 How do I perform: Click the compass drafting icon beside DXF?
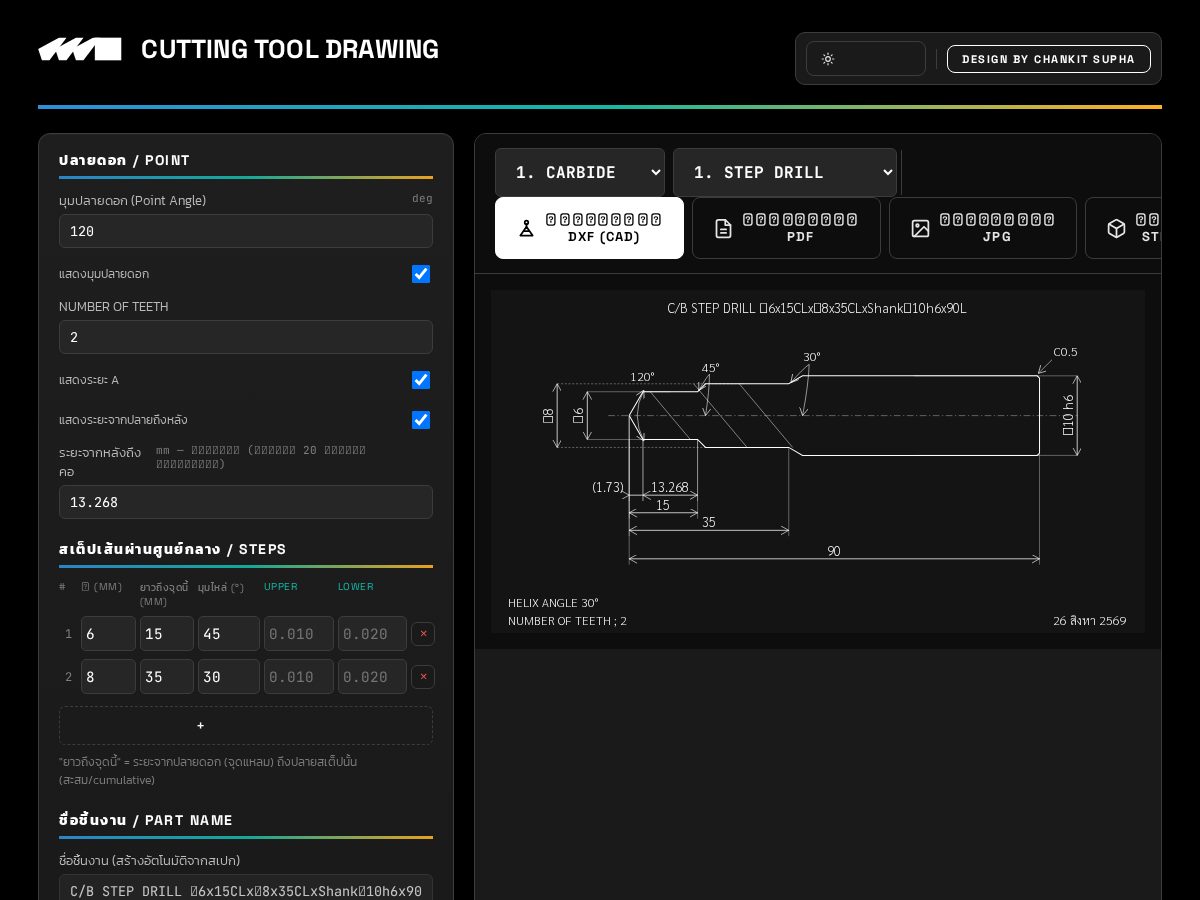point(526,228)
